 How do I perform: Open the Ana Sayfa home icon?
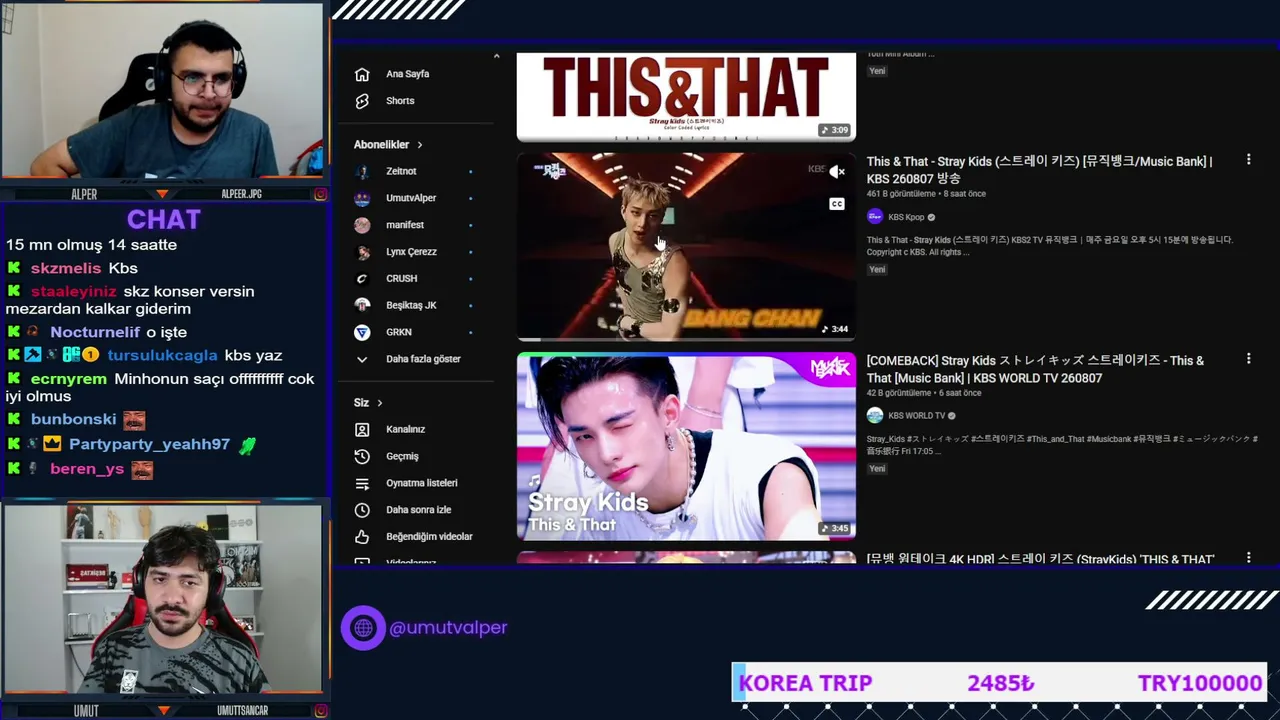point(362,74)
